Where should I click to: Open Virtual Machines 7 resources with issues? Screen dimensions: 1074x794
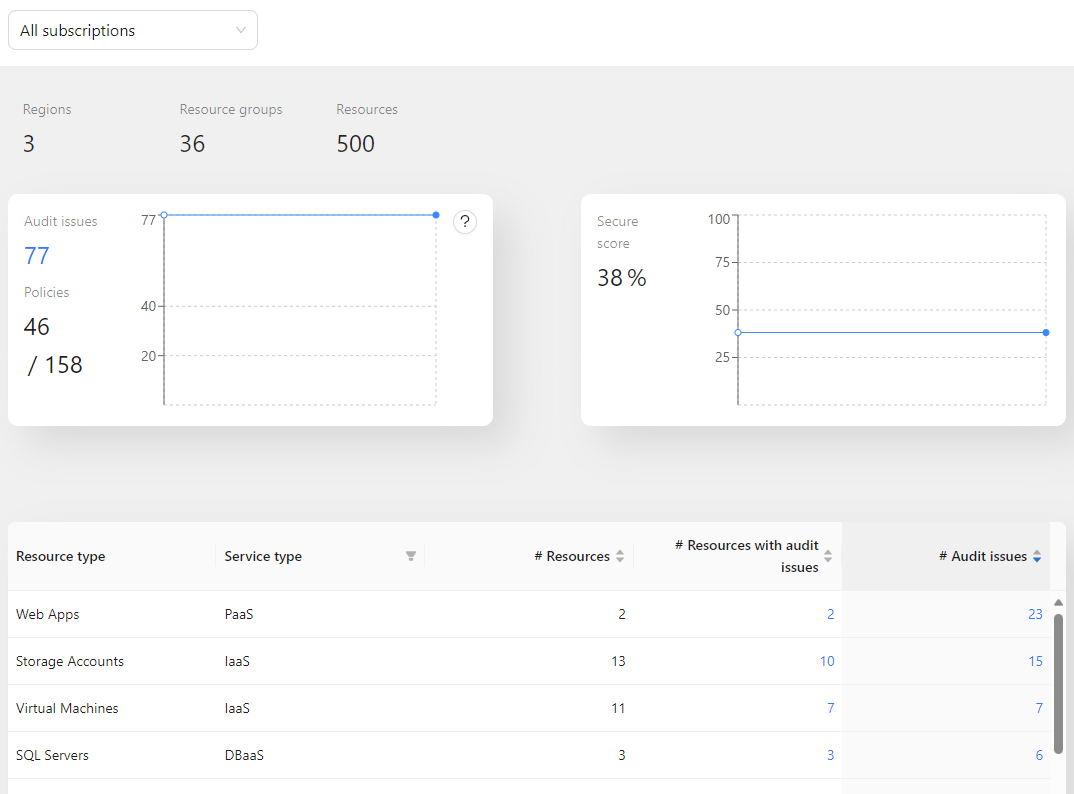pyautogui.click(x=830, y=708)
